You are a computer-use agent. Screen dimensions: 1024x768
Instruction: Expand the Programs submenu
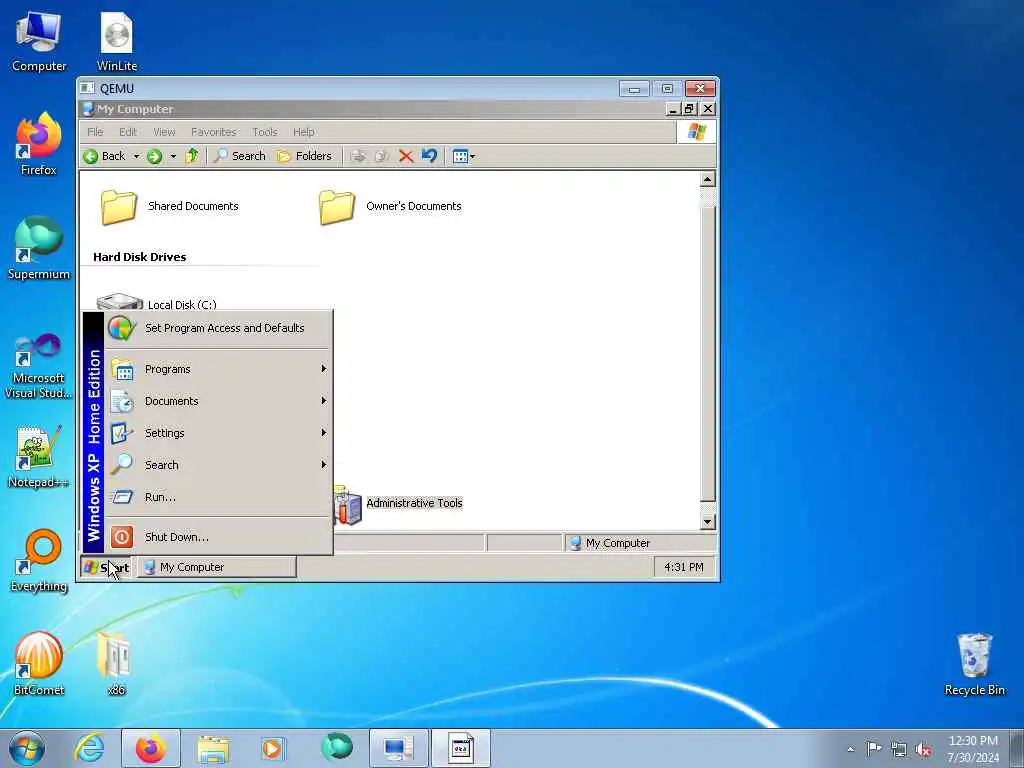point(219,369)
